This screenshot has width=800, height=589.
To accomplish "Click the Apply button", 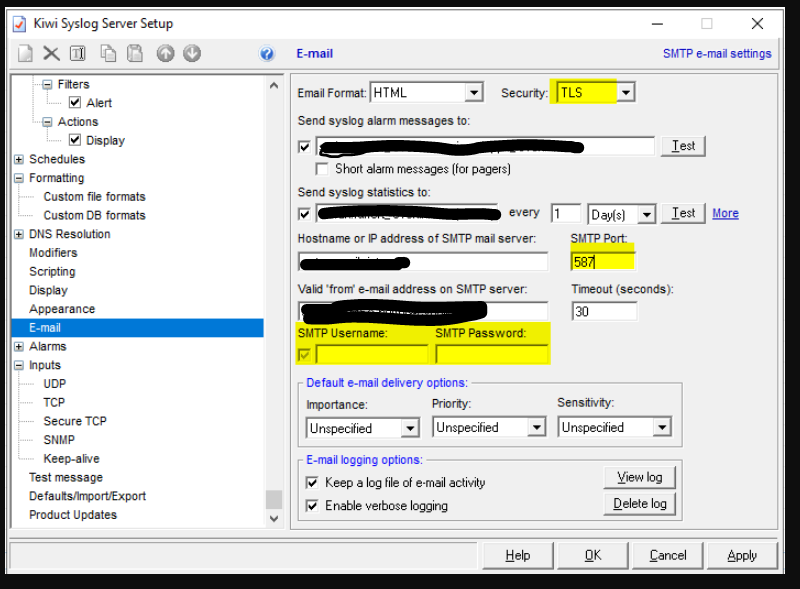I will (742, 555).
